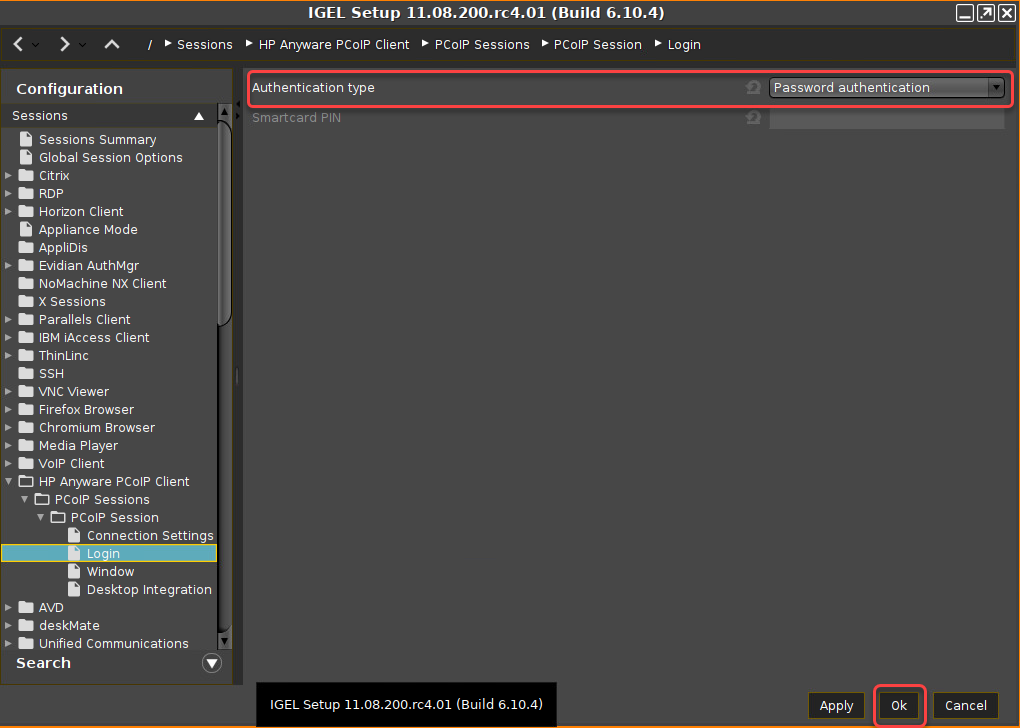1020x728 pixels.
Task: Open back-history dropdown next to back arrow
Action: click(36, 45)
